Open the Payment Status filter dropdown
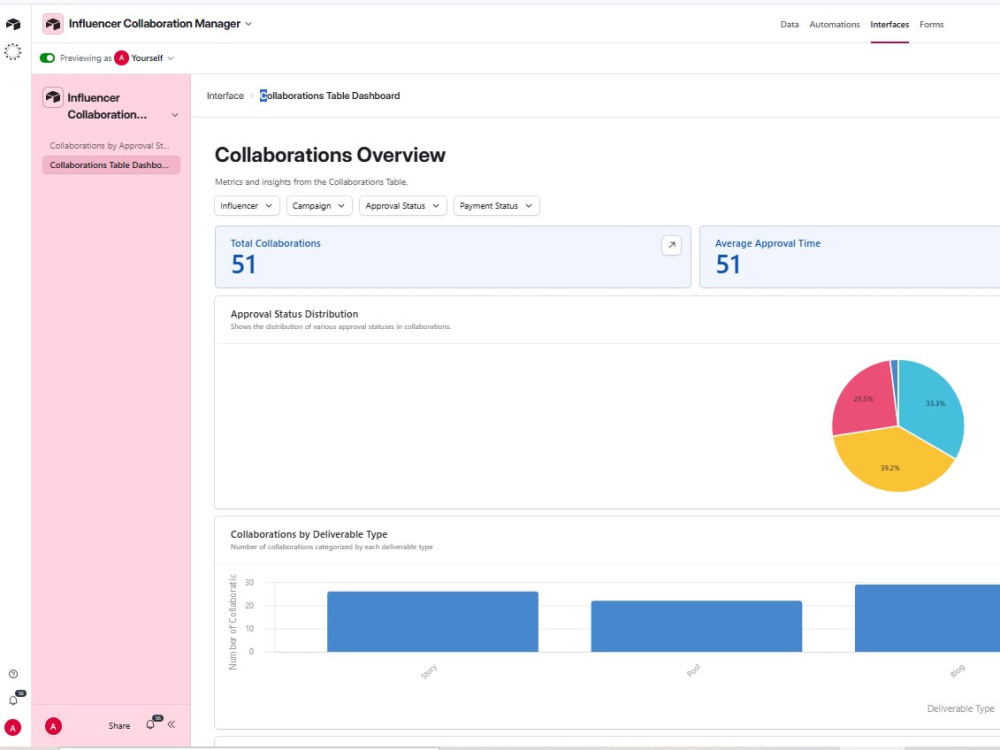The width and height of the screenshot is (1000, 750). pyautogui.click(x=496, y=205)
